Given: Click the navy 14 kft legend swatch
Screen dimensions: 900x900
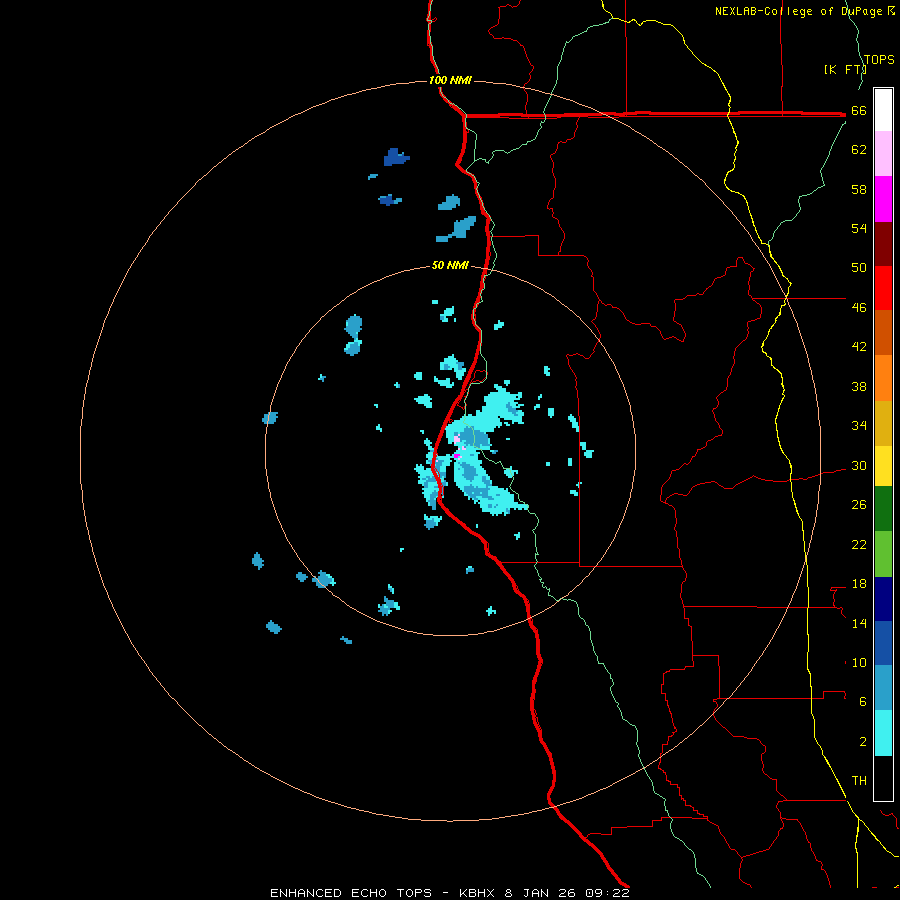Looking at the screenshot, I should tap(883, 599).
